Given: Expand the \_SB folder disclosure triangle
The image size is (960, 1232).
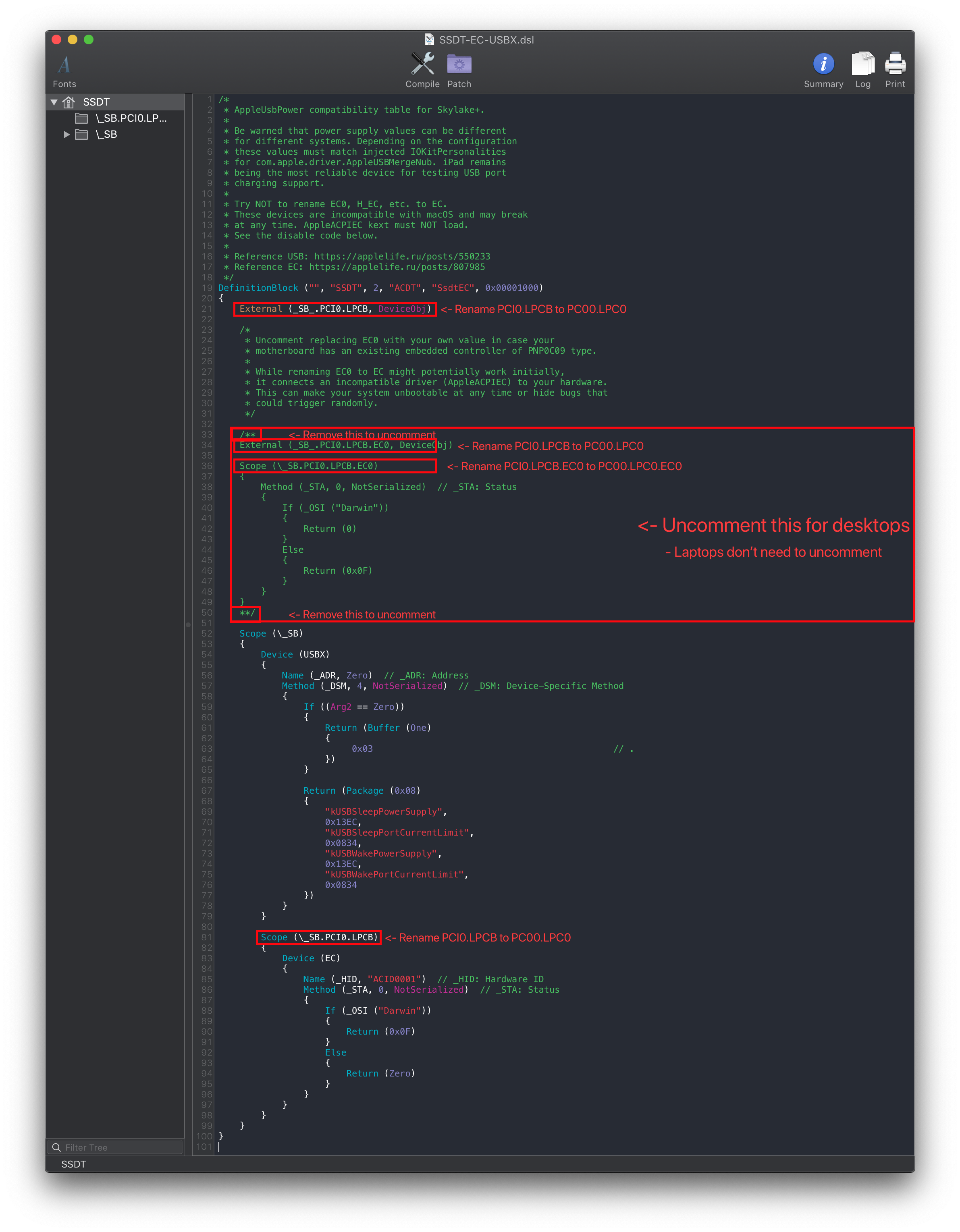Looking at the screenshot, I should [66, 134].
